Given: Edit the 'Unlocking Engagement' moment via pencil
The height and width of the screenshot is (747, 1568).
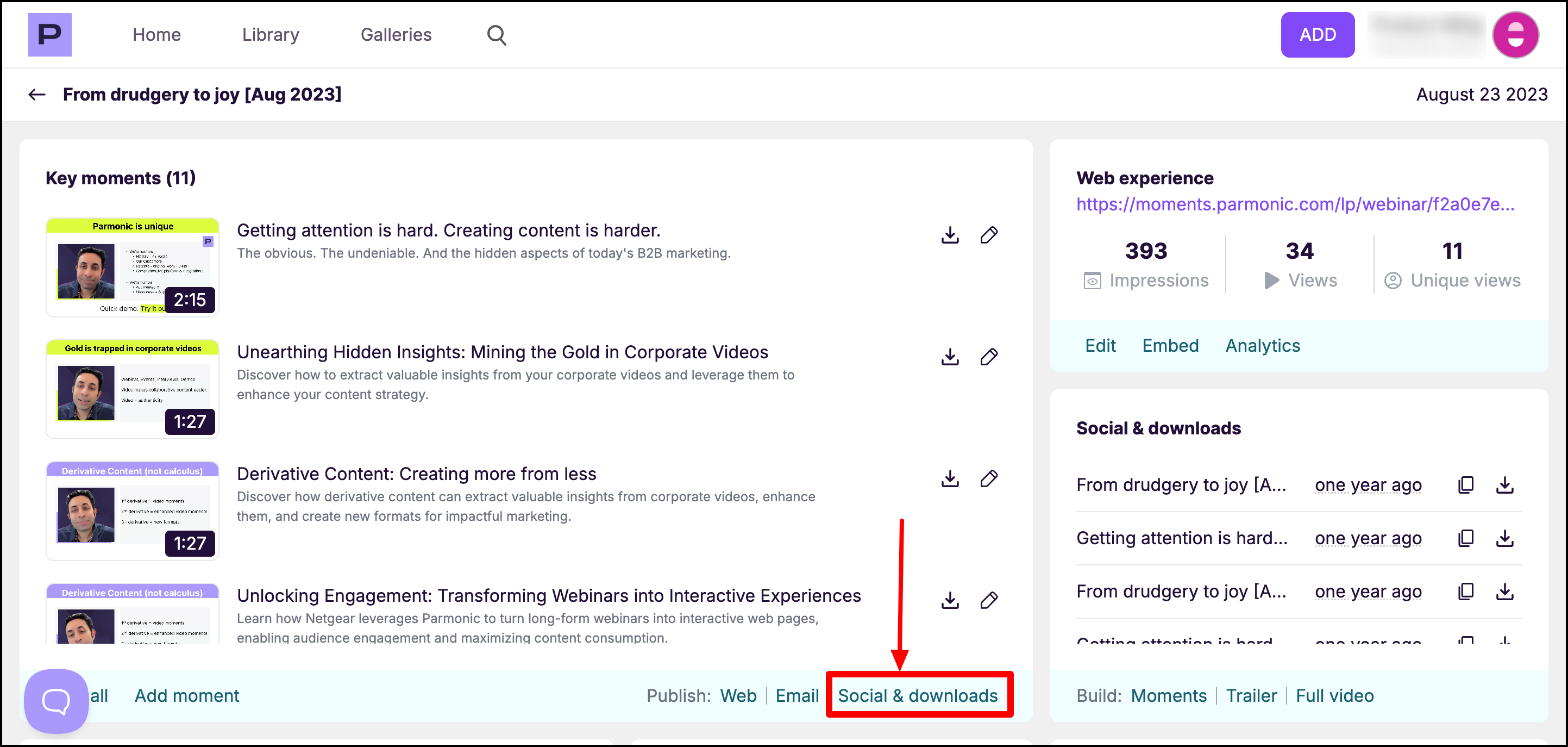Looking at the screenshot, I should [988, 601].
